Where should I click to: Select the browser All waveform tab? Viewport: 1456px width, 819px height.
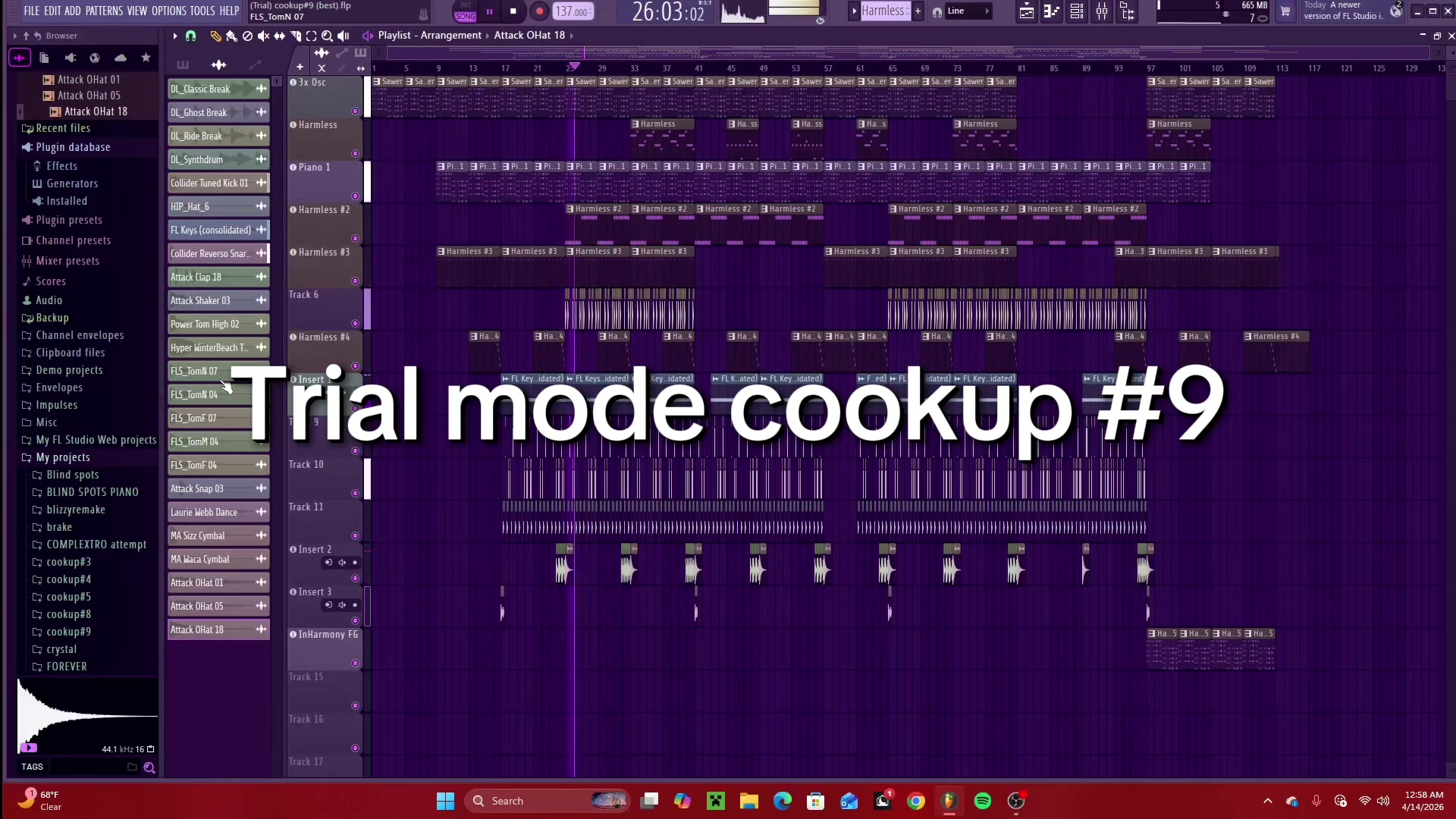20,58
